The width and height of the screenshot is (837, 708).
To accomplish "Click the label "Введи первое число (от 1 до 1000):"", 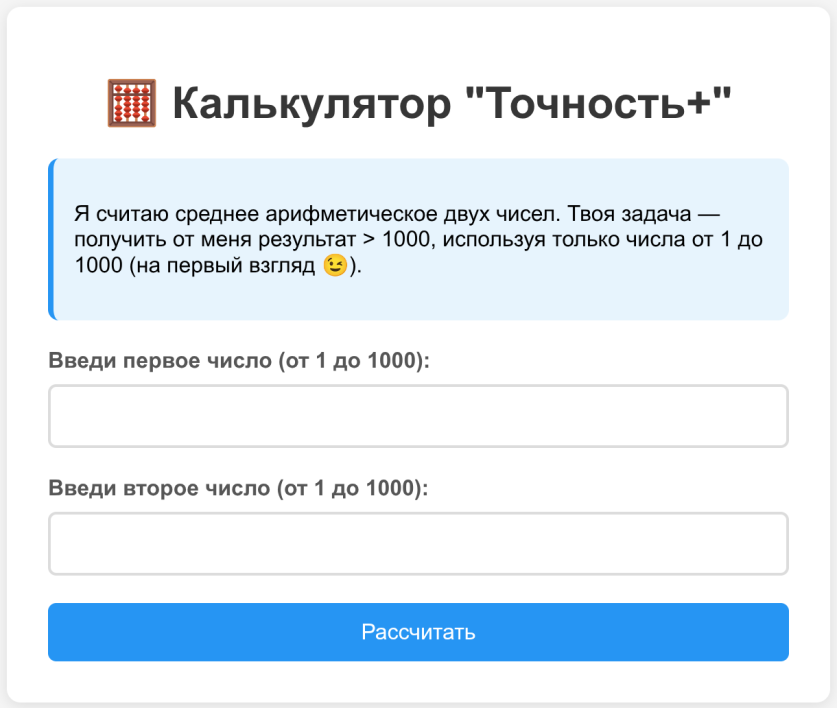I will (x=239, y=360).
